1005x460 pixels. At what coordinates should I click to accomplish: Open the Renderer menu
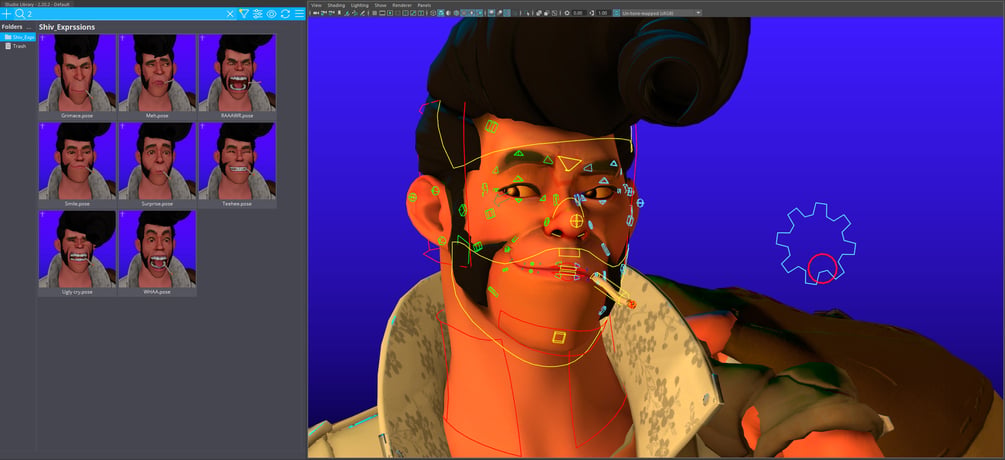[403, 5]
